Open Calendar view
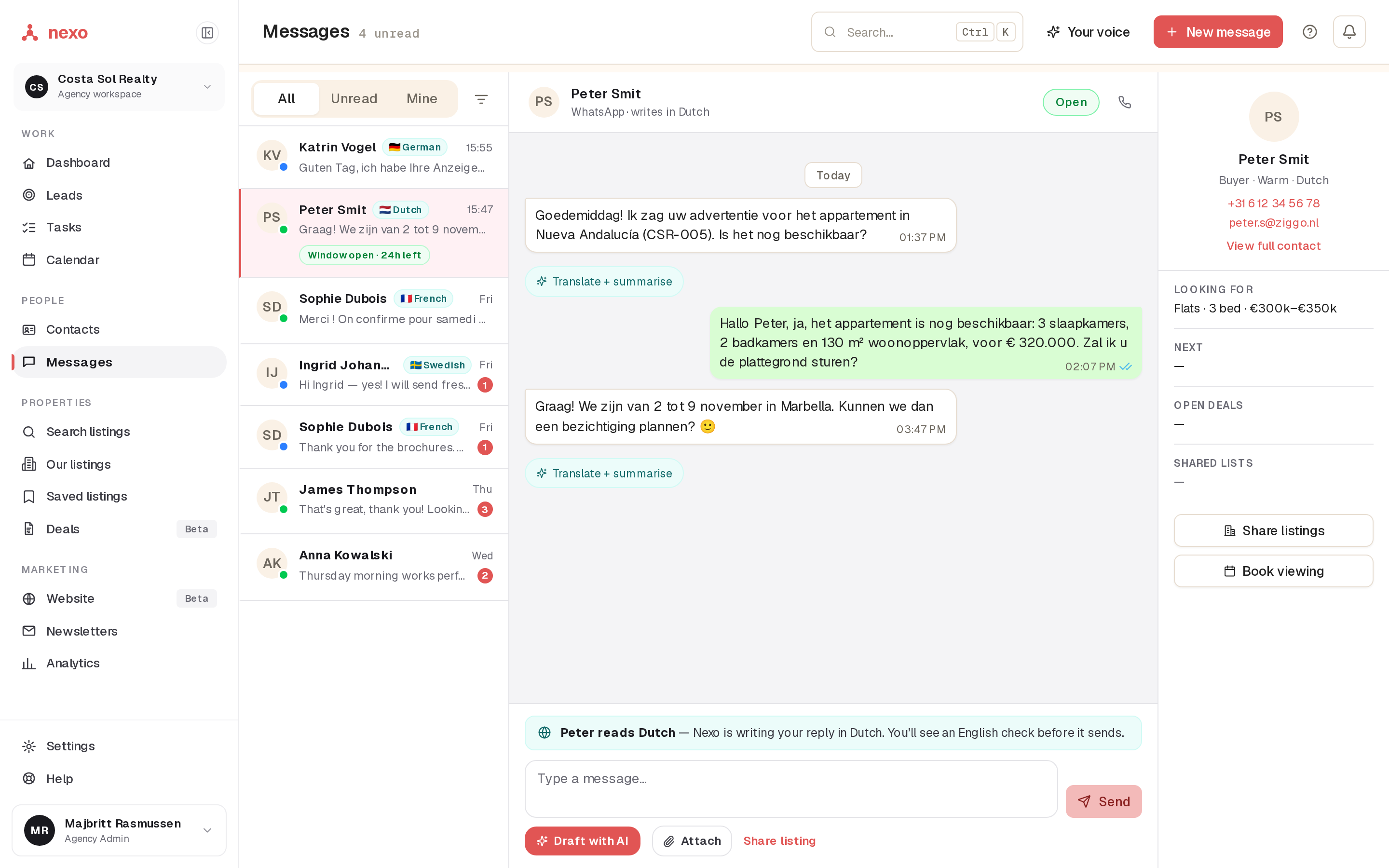Viewport: 1389px width, 868px height. tap(120, 260)
